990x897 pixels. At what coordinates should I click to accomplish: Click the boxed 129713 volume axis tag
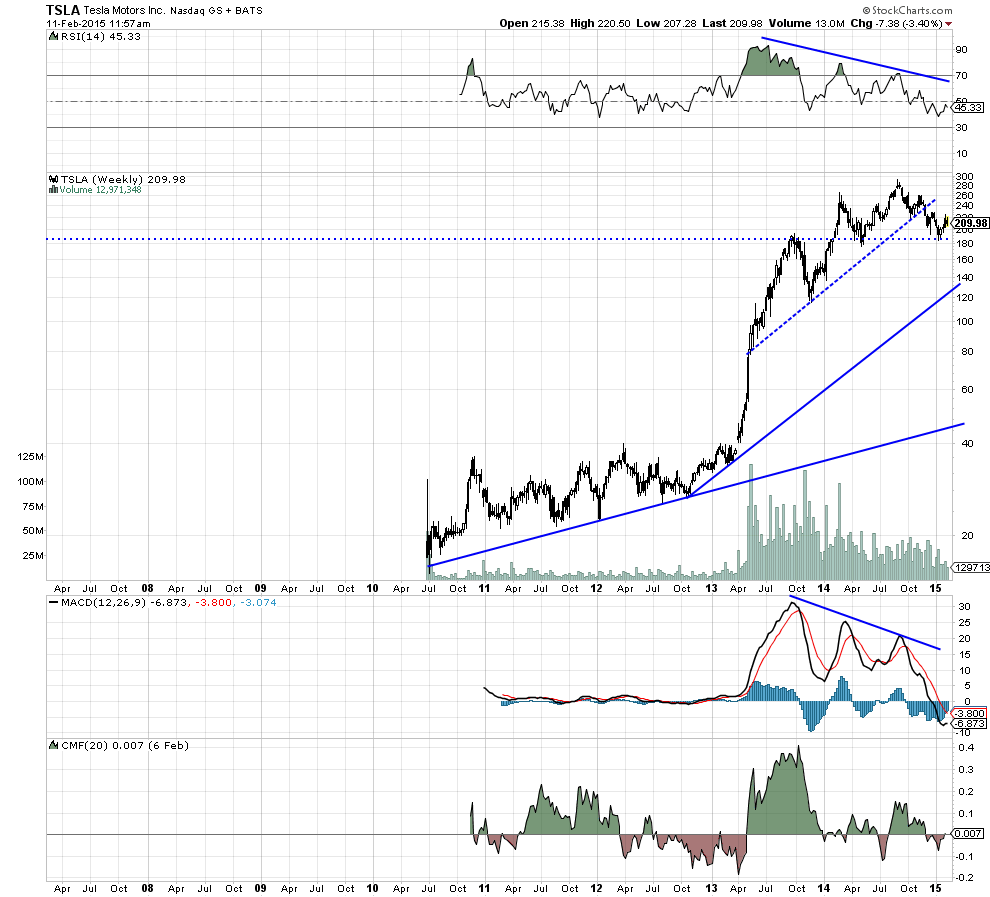[x=971, y=567]
